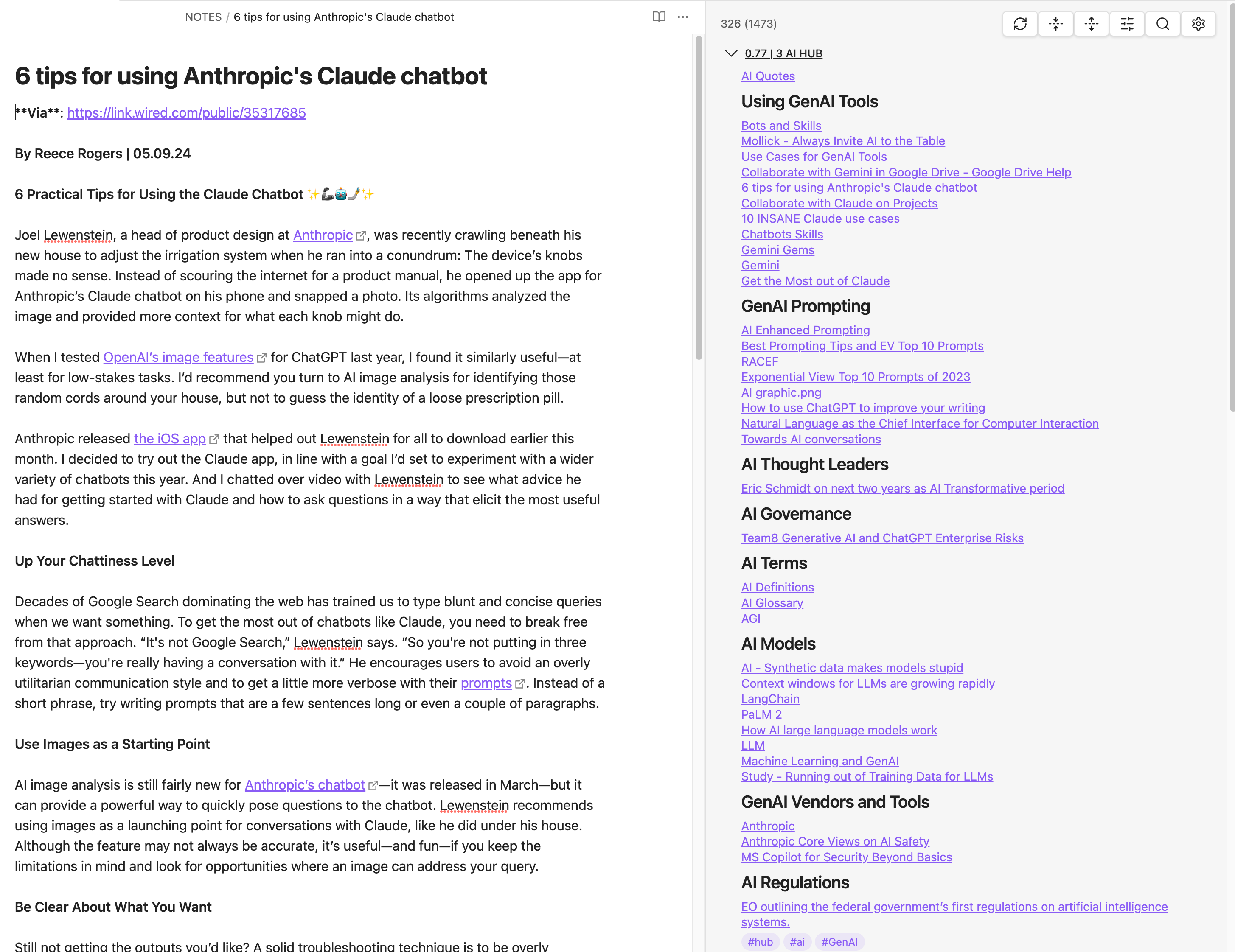Open Collaborate with Claude on Projects
This screenshot has height=952, width=1235.
click(839, 203)
